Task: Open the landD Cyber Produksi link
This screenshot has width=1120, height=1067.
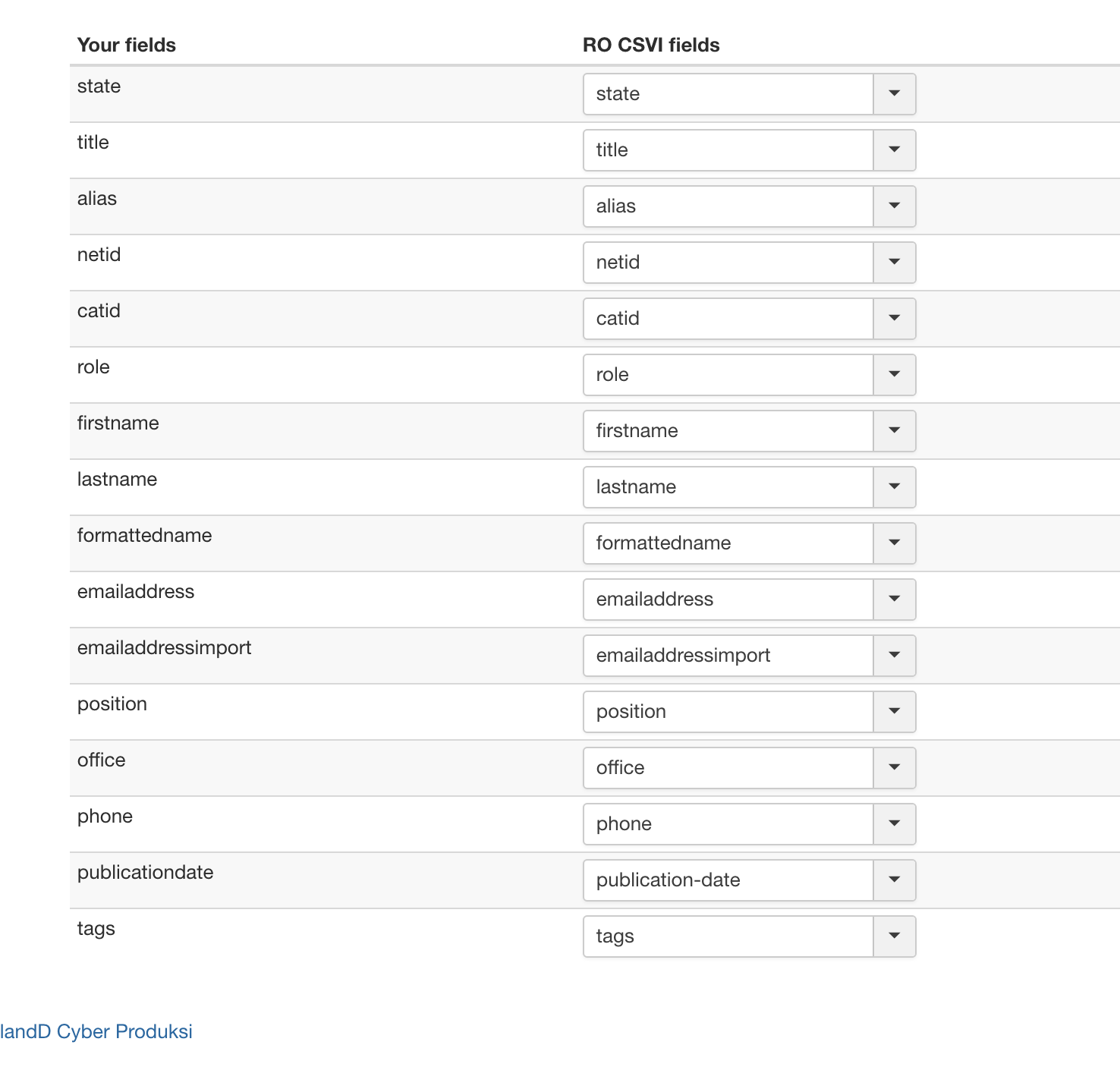Action: point(96,1031)
